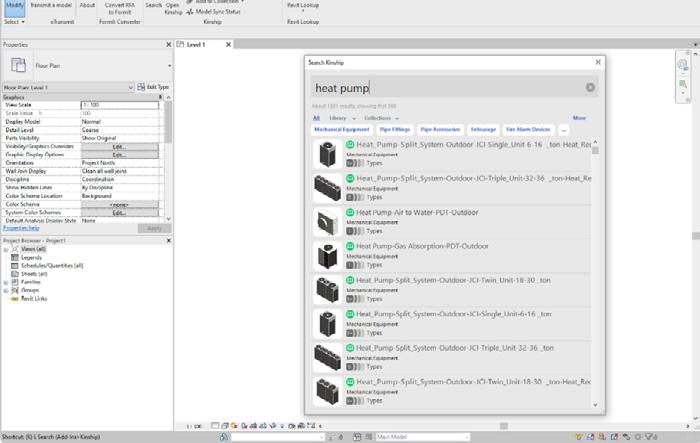
Task: Click the Graphic Display Options Edit button
Action: pos(120,155)
